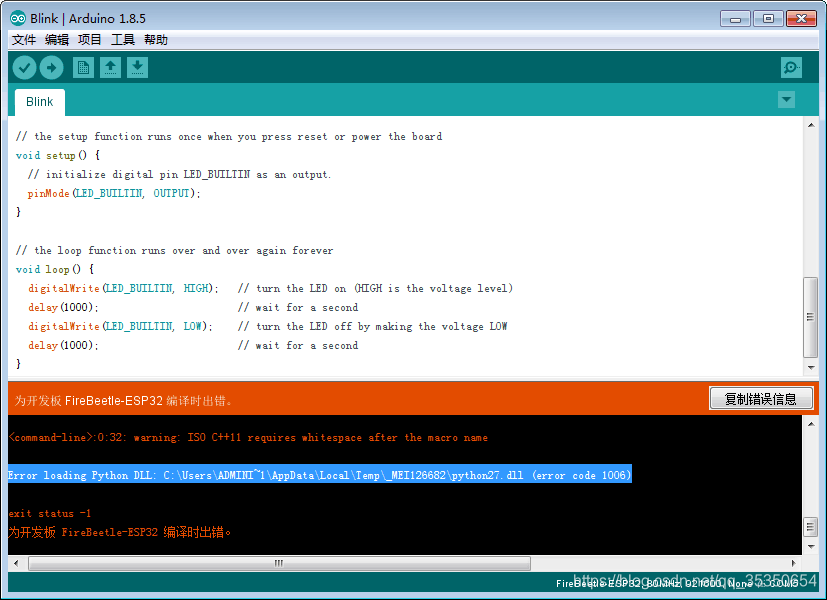827x600 pixels.
Task: Click console horizontal scrollbar right arrow
Action: pyautogui.click(x=793, y=563)
